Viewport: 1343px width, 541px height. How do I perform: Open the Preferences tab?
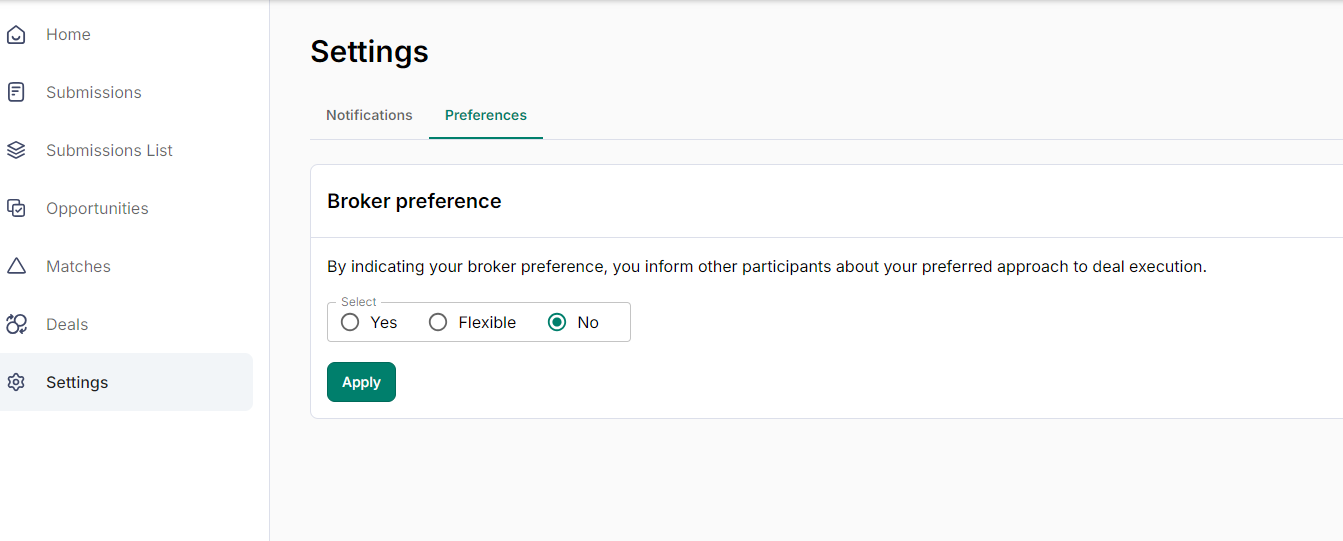[486, 115]
